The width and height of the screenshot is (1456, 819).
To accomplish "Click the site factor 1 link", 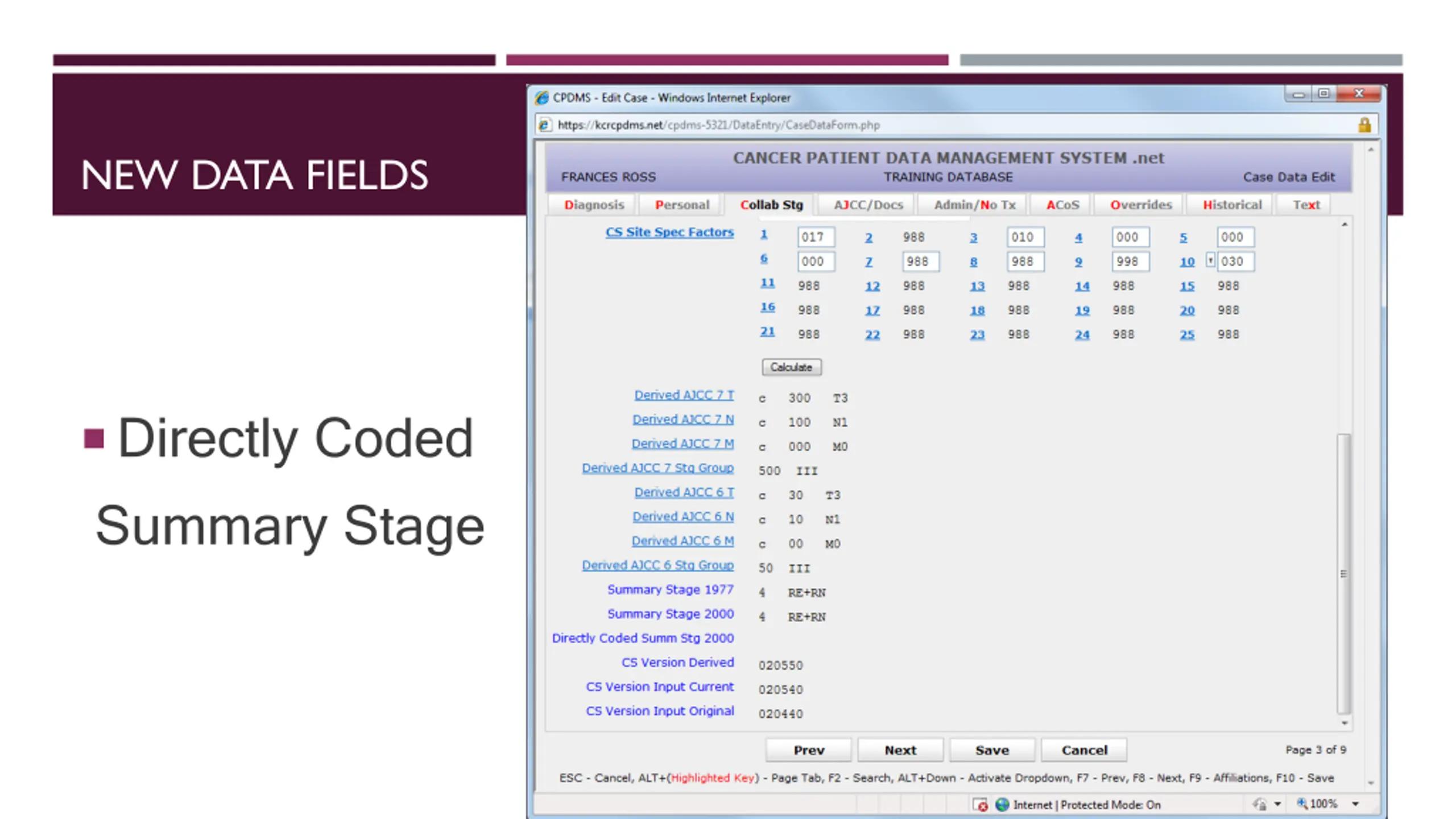I will (x=764, y=234).
